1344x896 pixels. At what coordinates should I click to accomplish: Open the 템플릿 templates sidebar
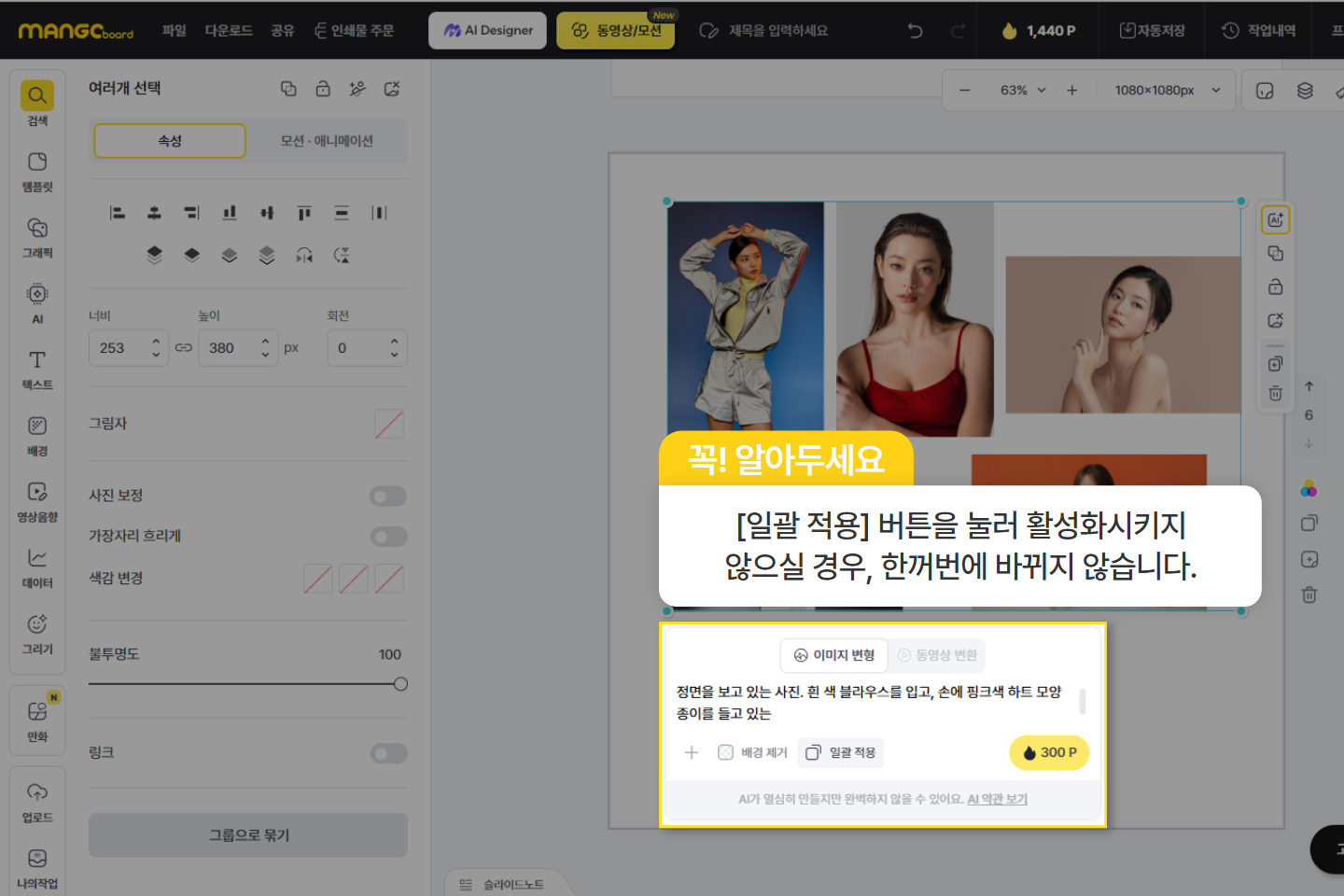(37, 172)
